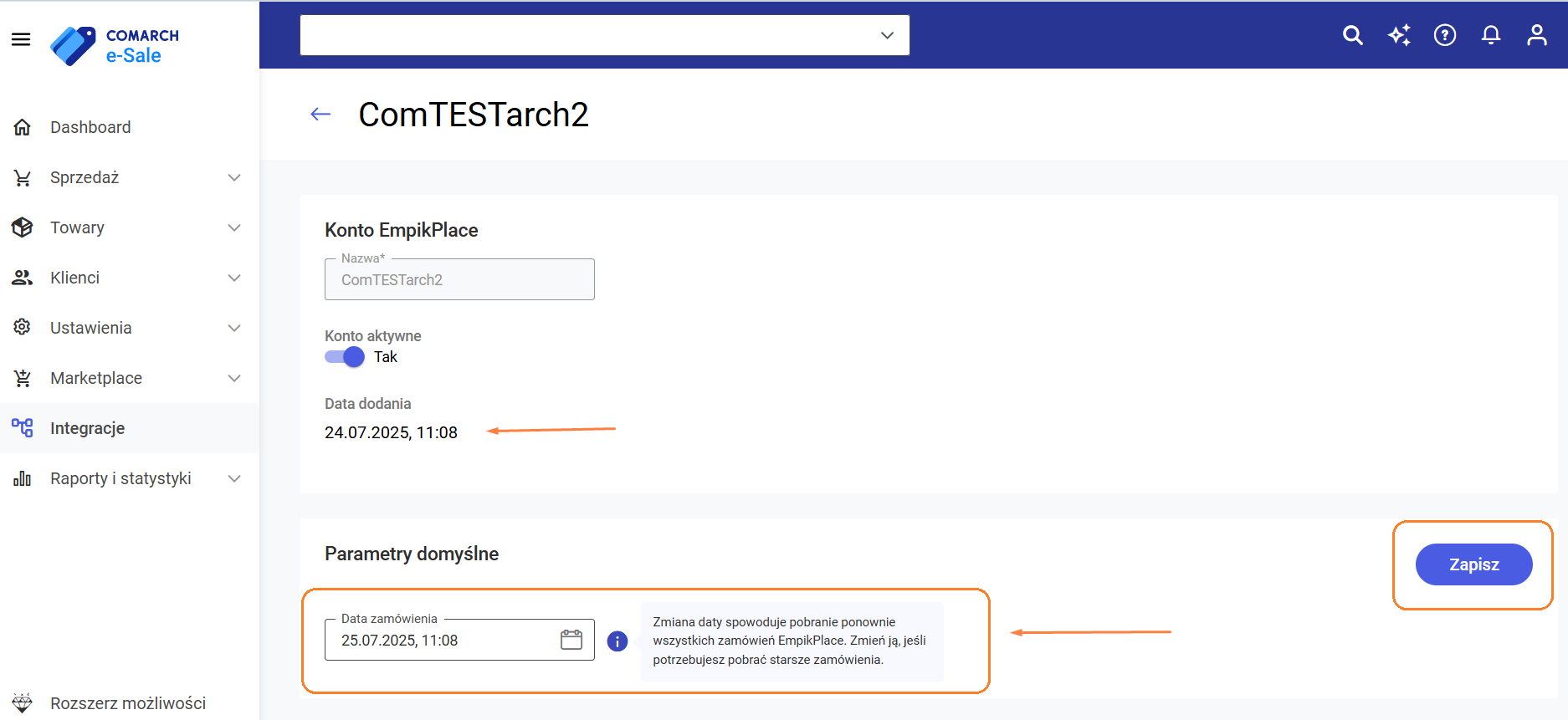Expand the Towary submenu chevron
The height and width of the screenshot is (720, 1568).
pyautogui.click(x=234, y=227)
